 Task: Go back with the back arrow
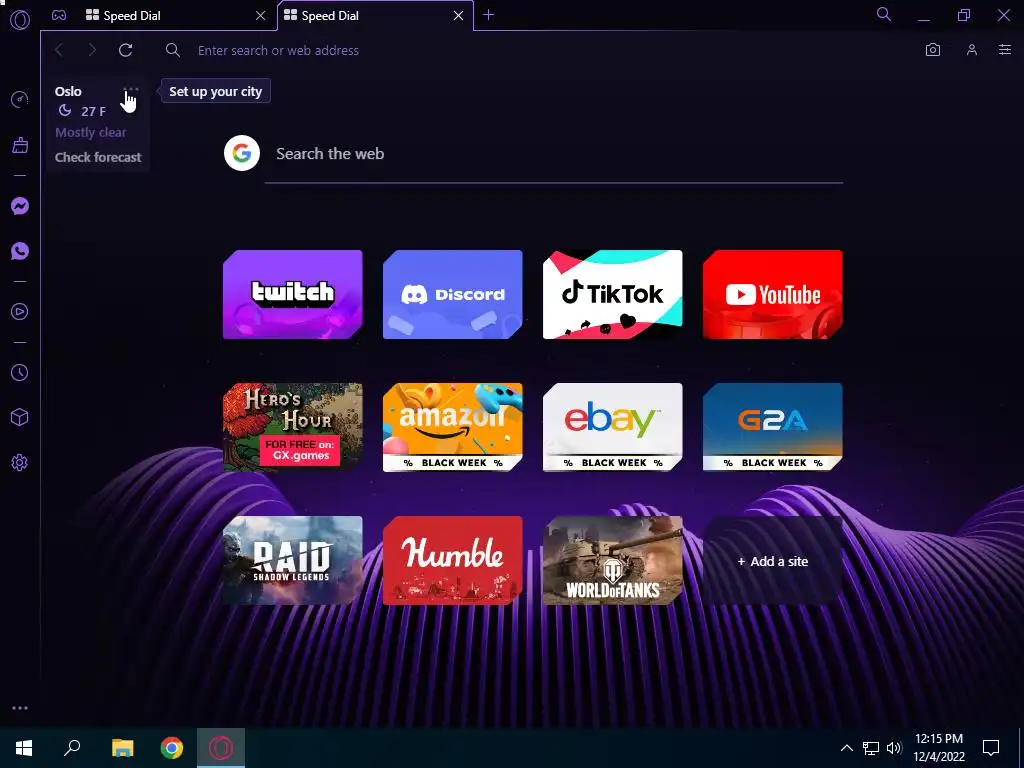point(59,50)
